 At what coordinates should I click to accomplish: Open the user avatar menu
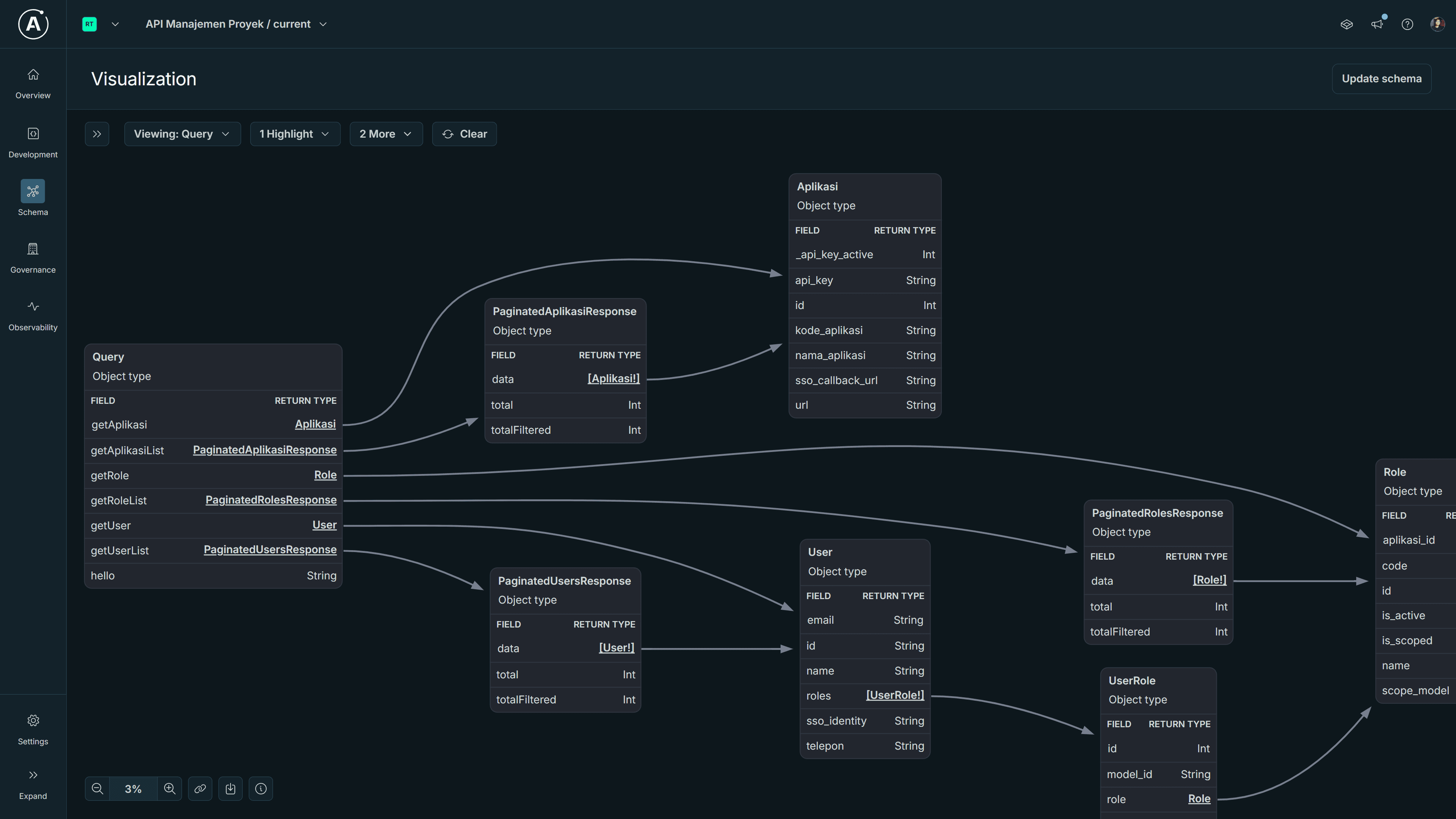(1437, 24)
